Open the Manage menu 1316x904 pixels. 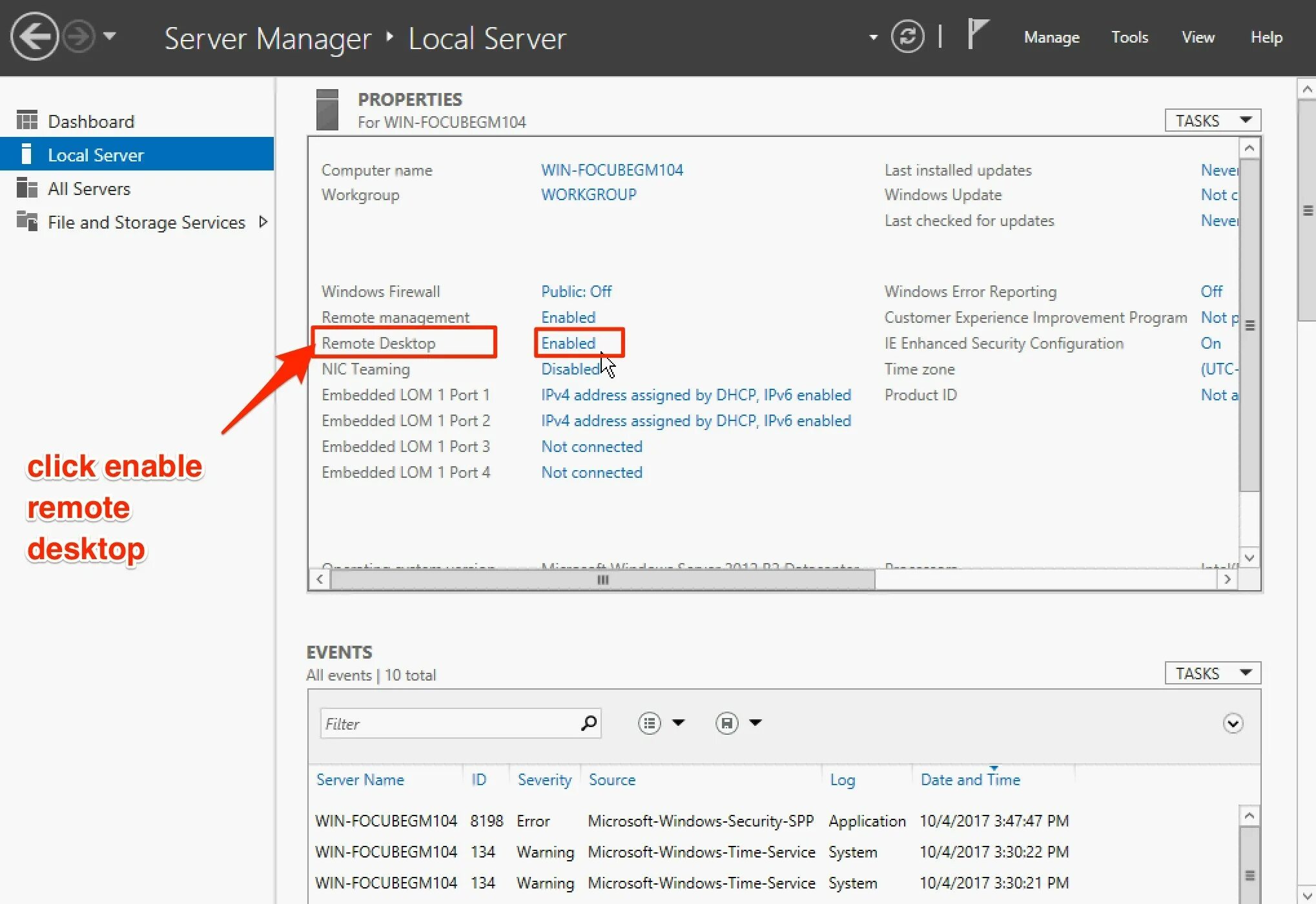pos(1051,37)
